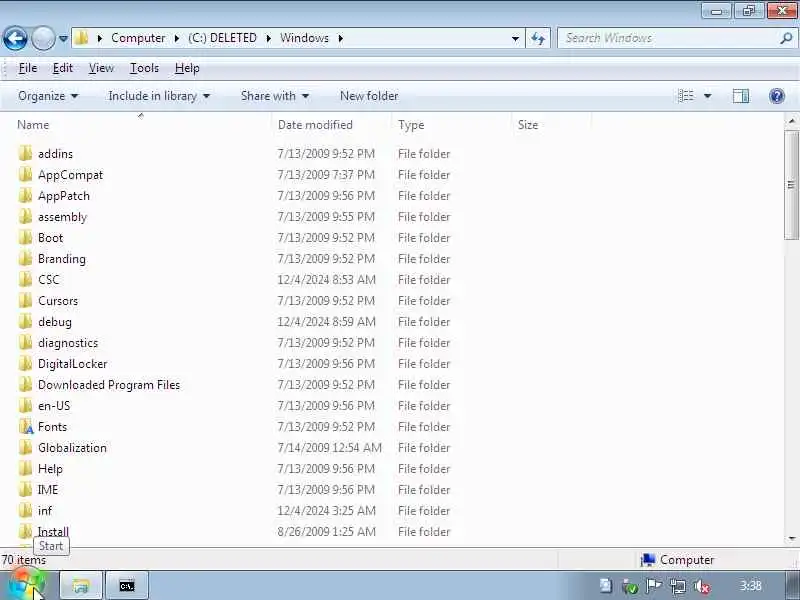Select the Cursors folder icon
Screen dimensions: 800x600
click(x=25, y=301)
